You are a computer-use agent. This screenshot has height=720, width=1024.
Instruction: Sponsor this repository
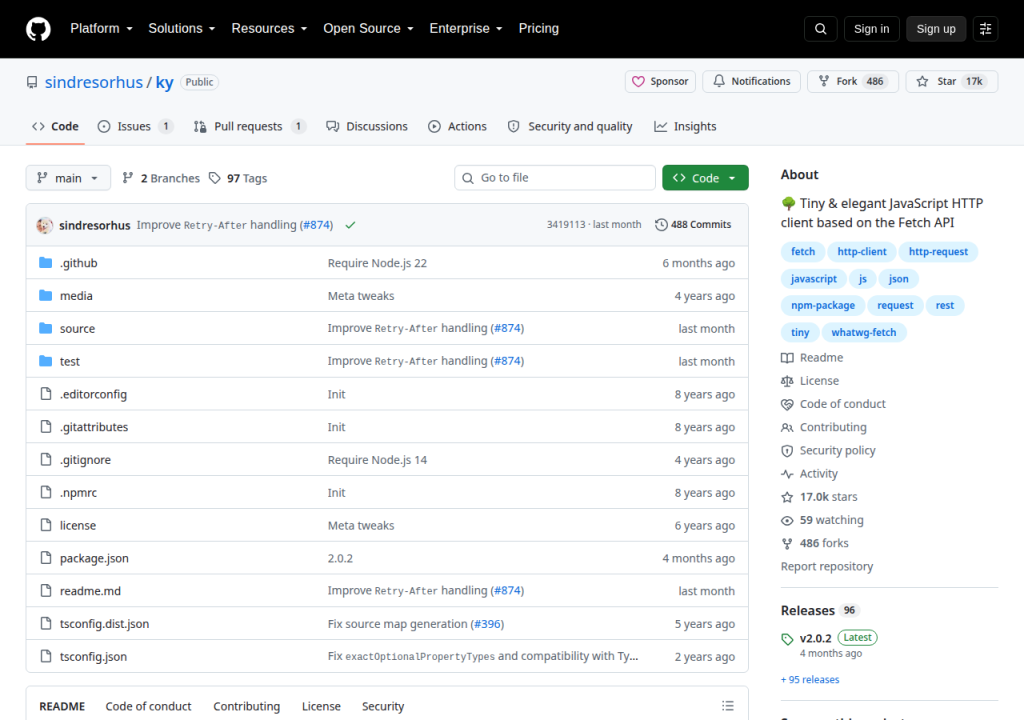(x=660, y=82)
